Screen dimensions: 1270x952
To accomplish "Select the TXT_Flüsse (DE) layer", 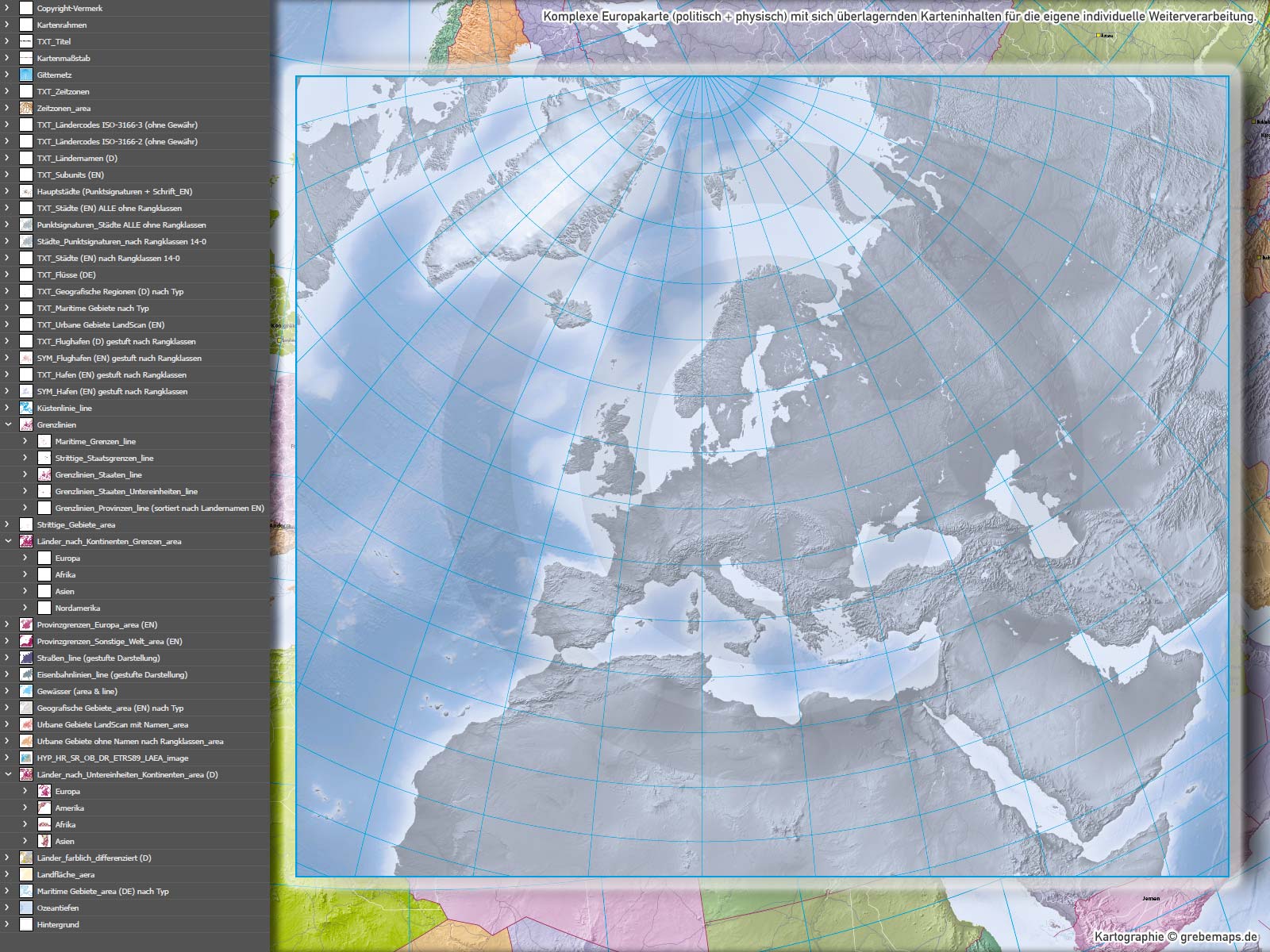I will (x=66, y=274).
